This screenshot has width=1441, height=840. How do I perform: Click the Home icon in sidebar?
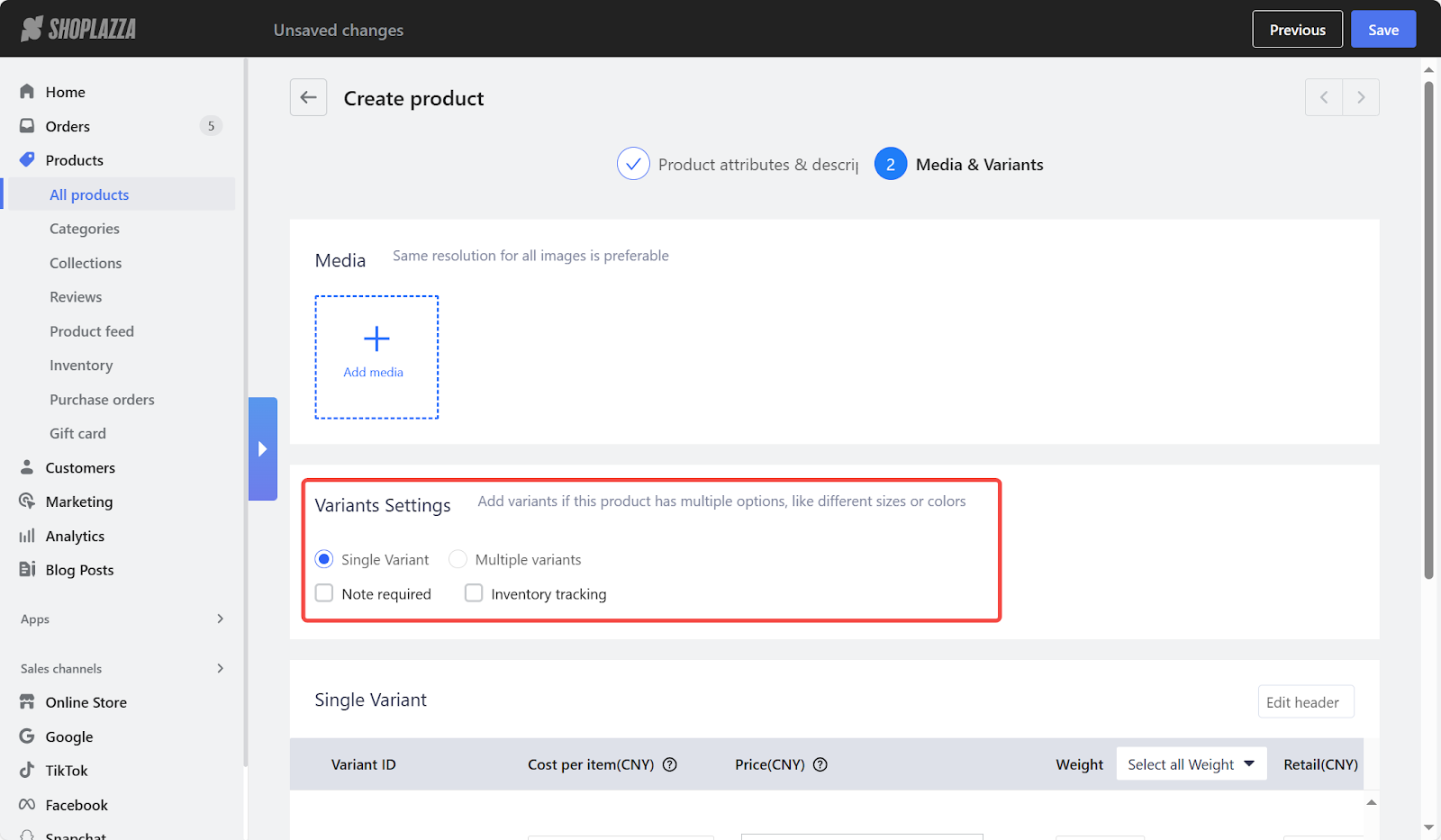point(27,92)
